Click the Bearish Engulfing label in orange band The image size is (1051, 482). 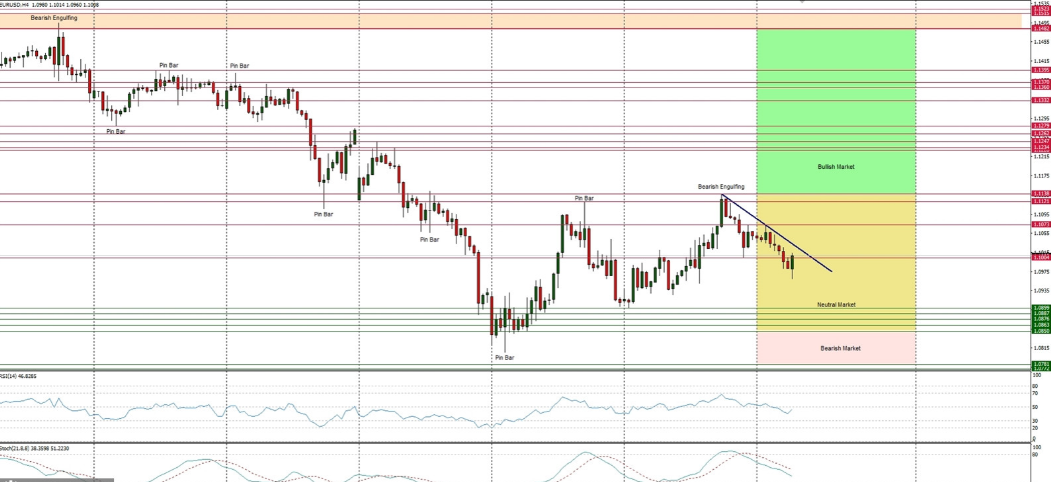(x=54, y=18)
